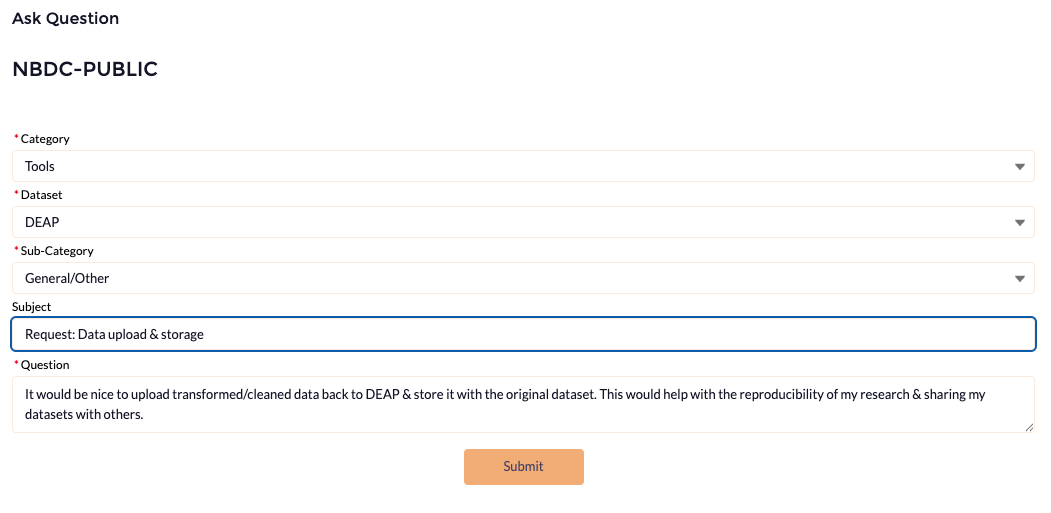Viewport: 1051px width, 513px height.
Task: Open the Category dropdown showing Tools
Action: [523, 166]
